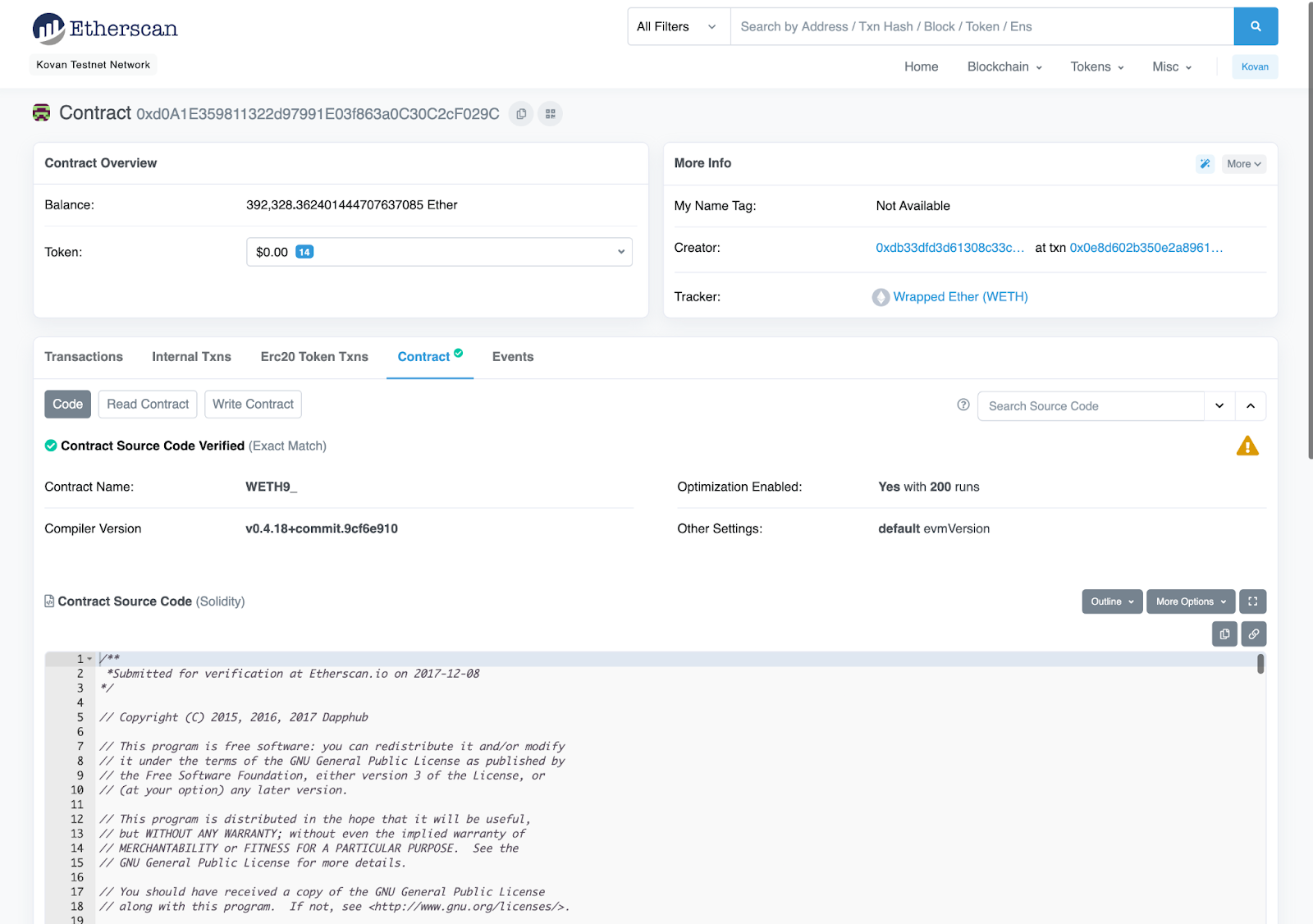Collapse the Contract section with the up chevron

(1250, 405)
